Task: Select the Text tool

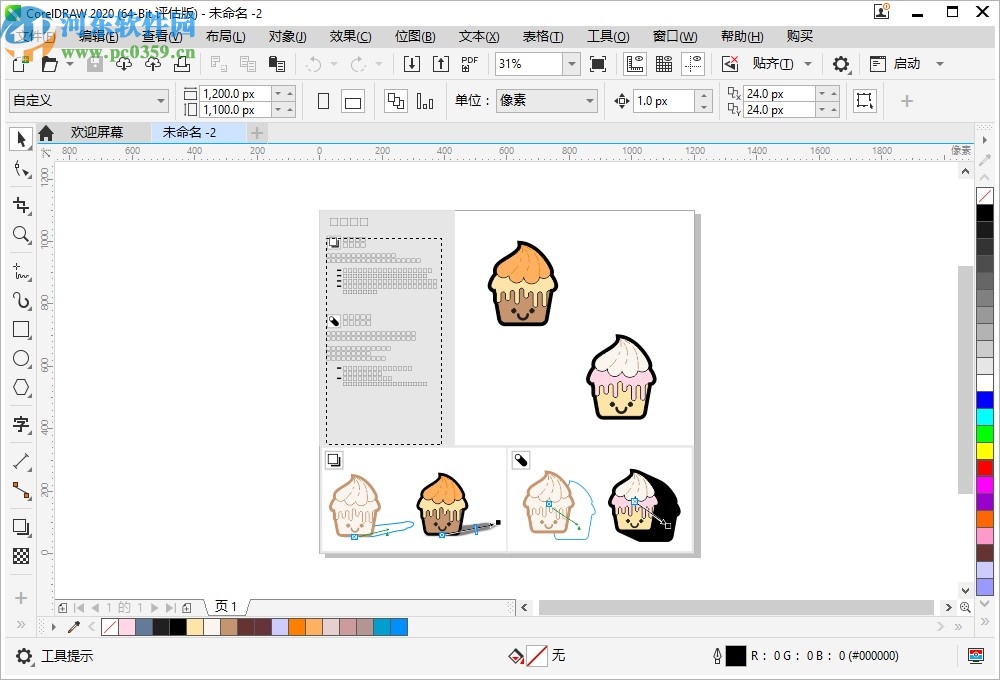Action: coord(21,425)
